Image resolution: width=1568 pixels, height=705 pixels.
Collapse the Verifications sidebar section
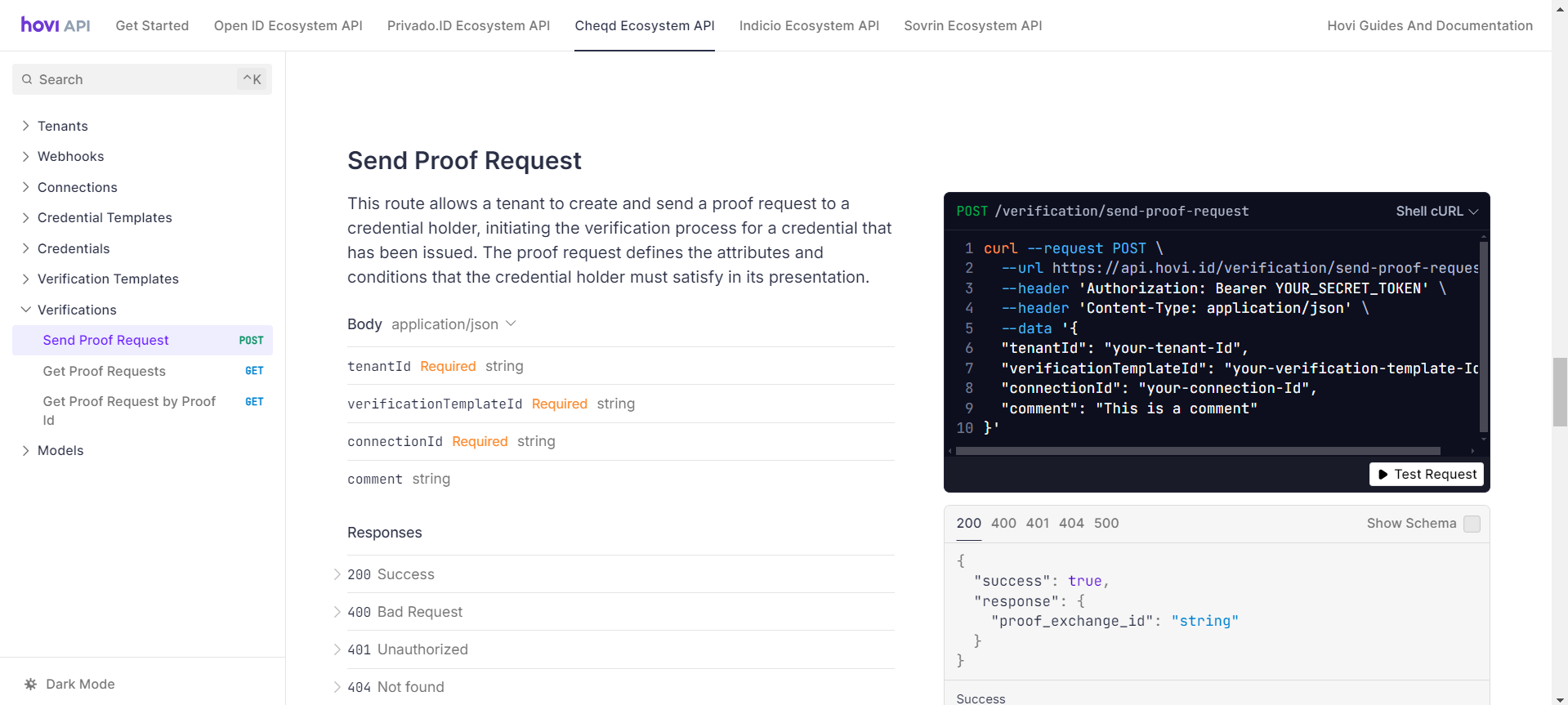[x=26, y=310]
